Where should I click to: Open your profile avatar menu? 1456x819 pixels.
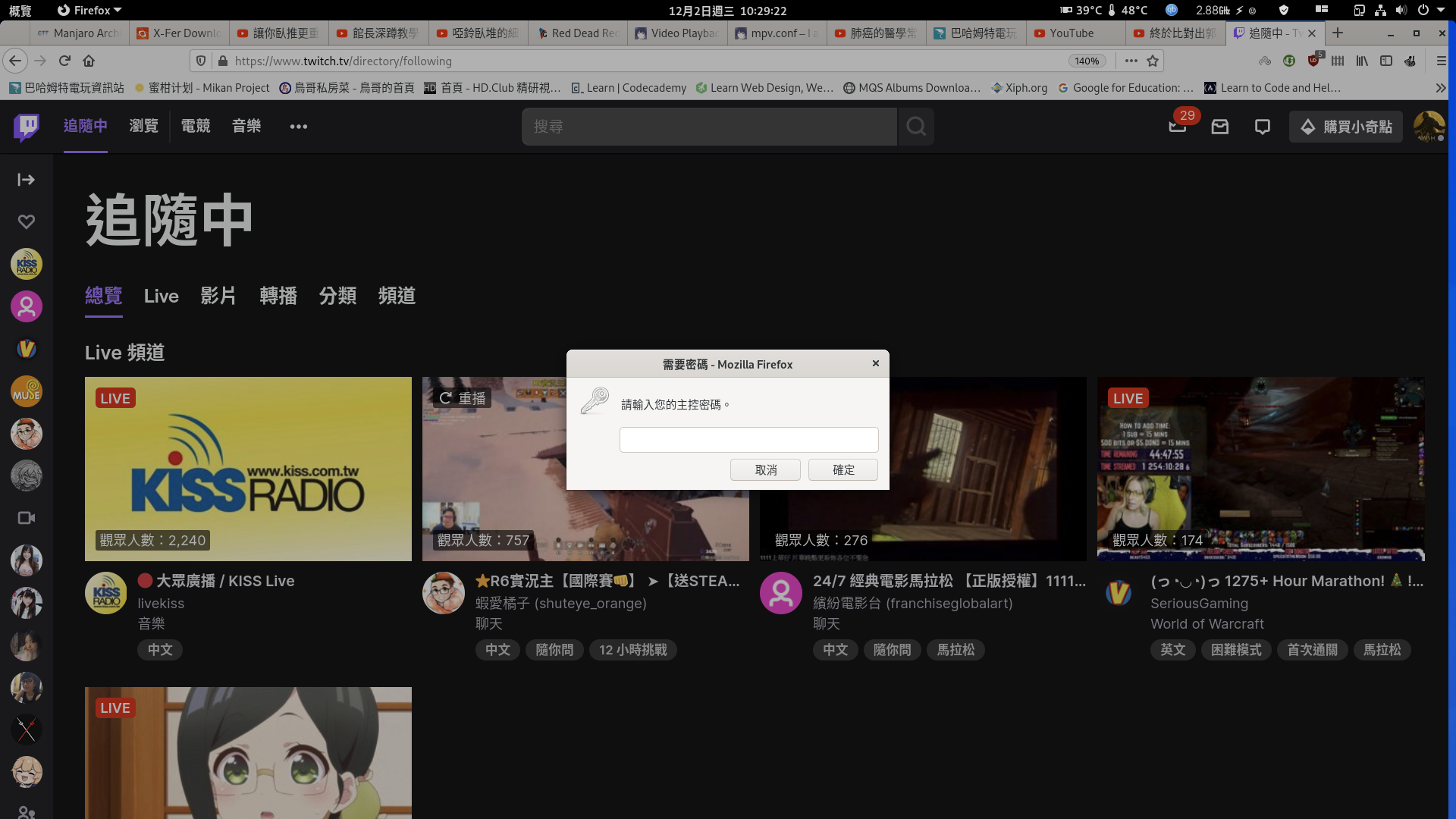click(1429, 127)
